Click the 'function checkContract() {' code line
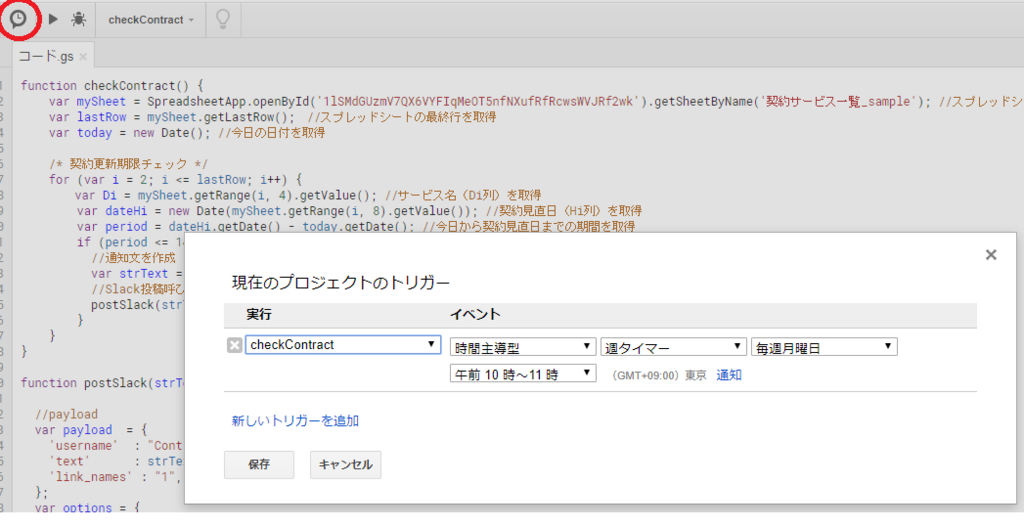 coord(112,86)
